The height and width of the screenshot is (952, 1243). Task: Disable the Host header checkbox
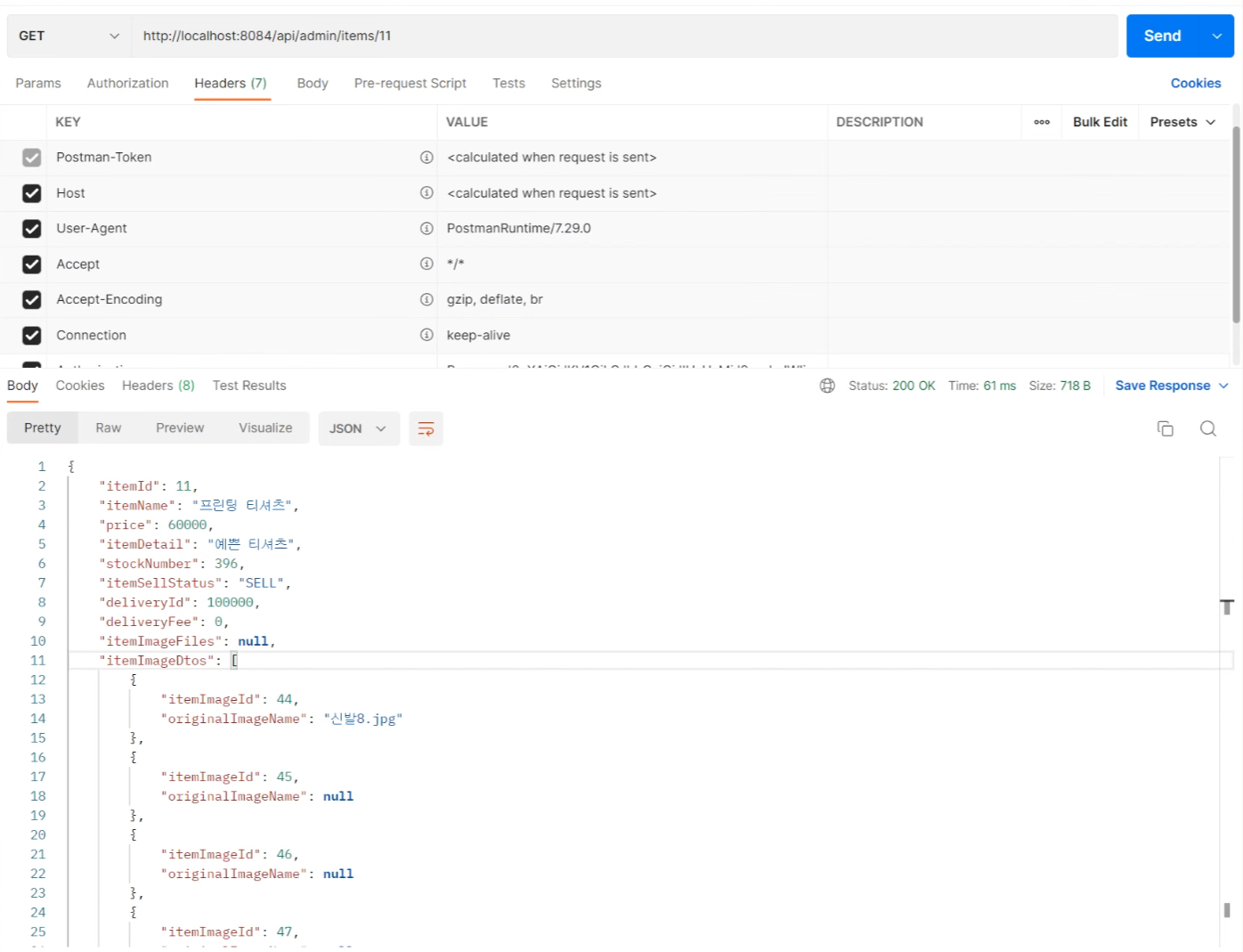[32, 193]
